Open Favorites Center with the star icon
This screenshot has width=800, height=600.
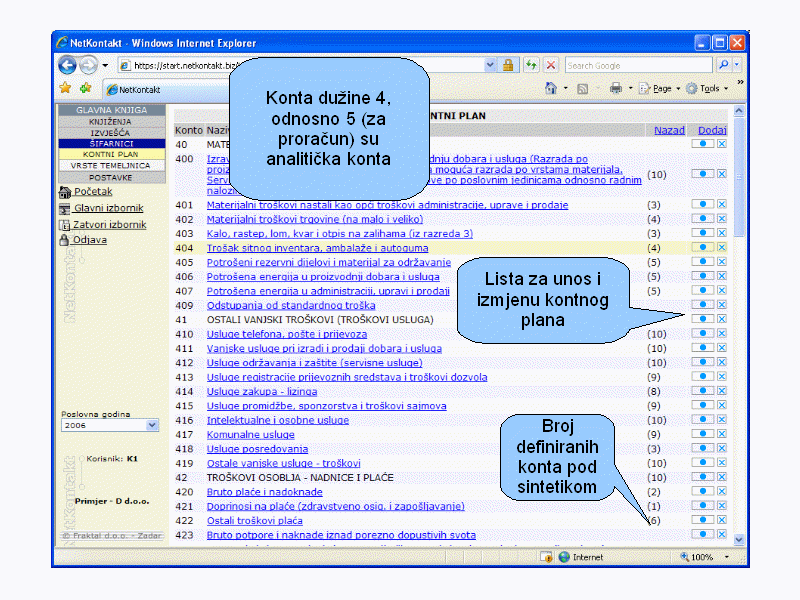(x=65, y=88)
